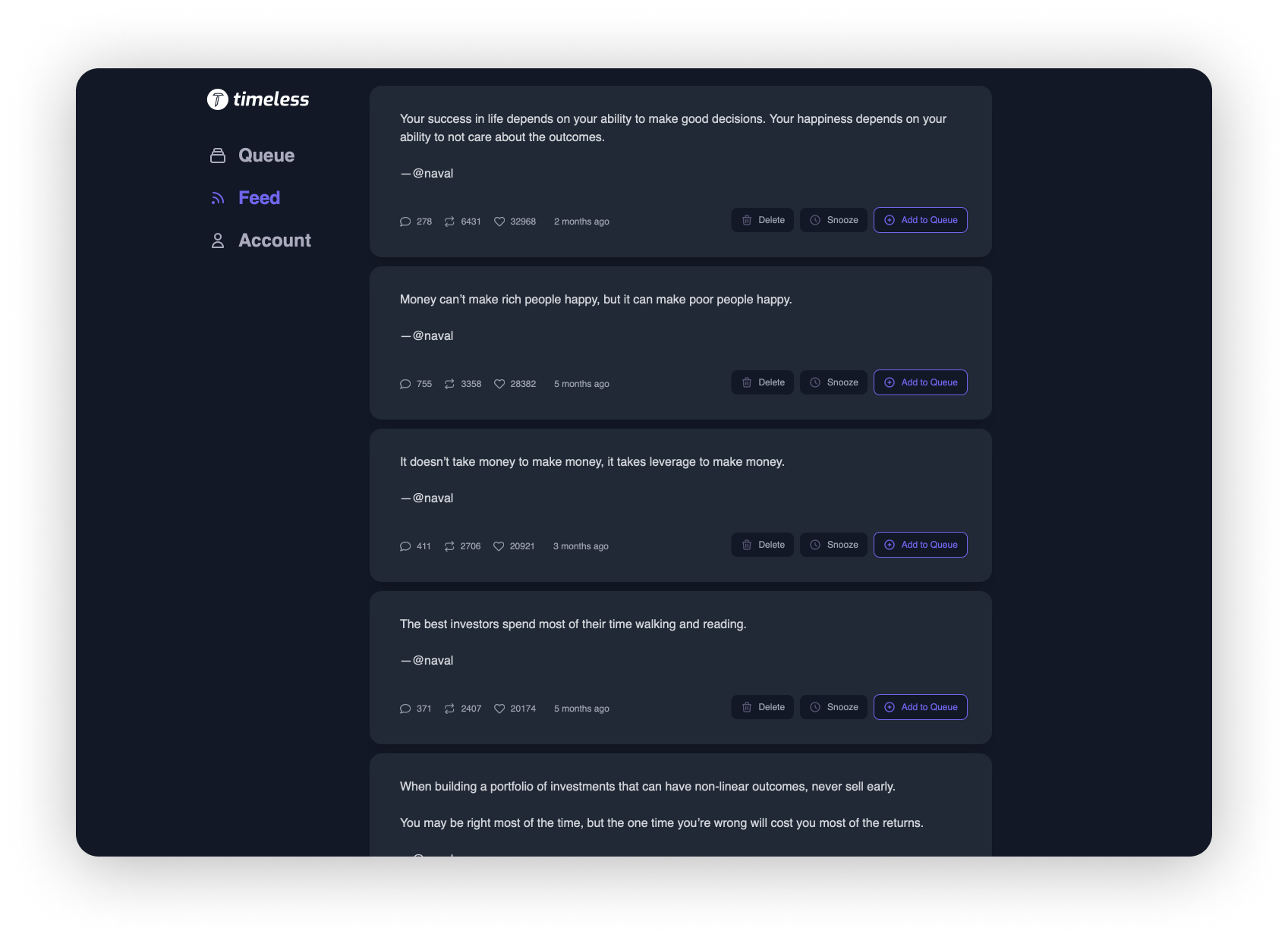Go to the Account page
Image resolution: width=1288 pixels, height=940 pixels.
(x=274, y=241)
